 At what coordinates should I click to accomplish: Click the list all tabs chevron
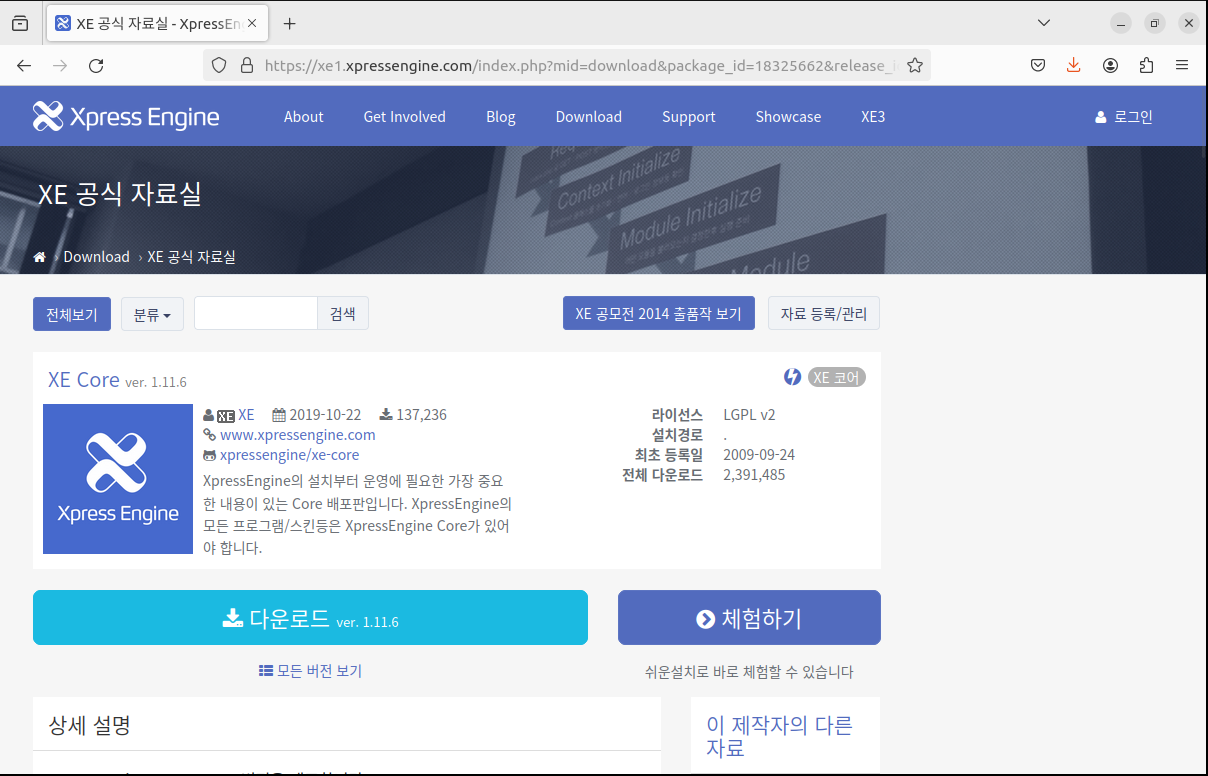(x=1044, y=22)
